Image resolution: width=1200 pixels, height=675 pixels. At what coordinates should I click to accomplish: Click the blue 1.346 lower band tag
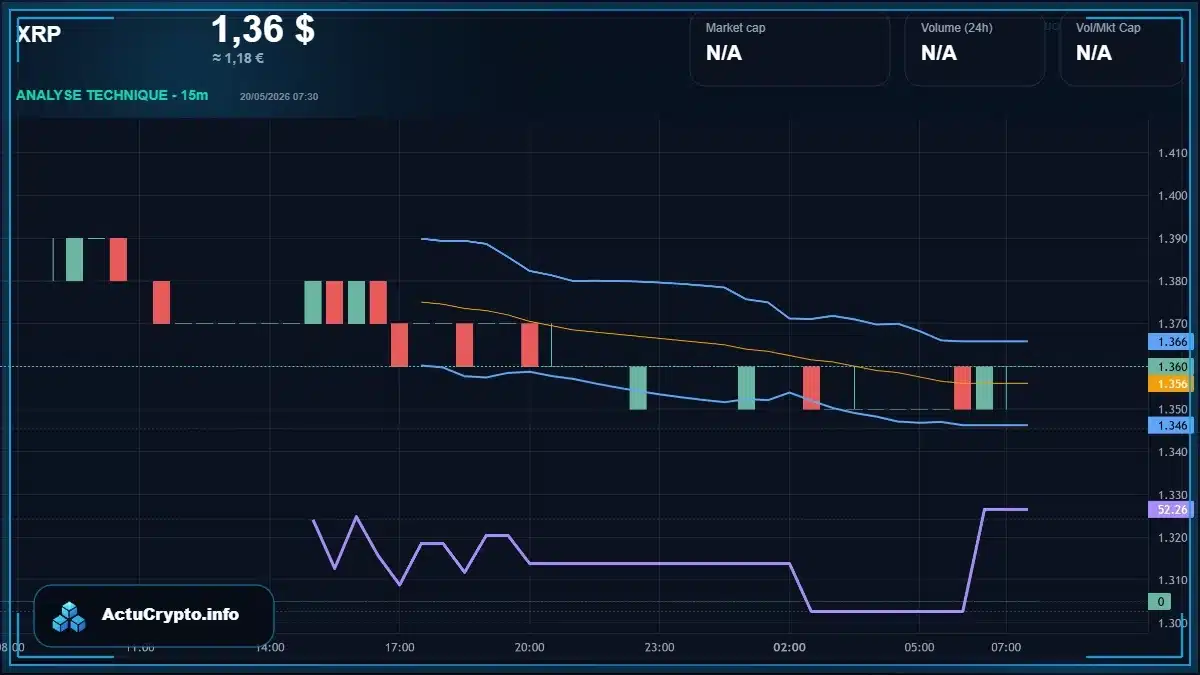point(1170,426)
